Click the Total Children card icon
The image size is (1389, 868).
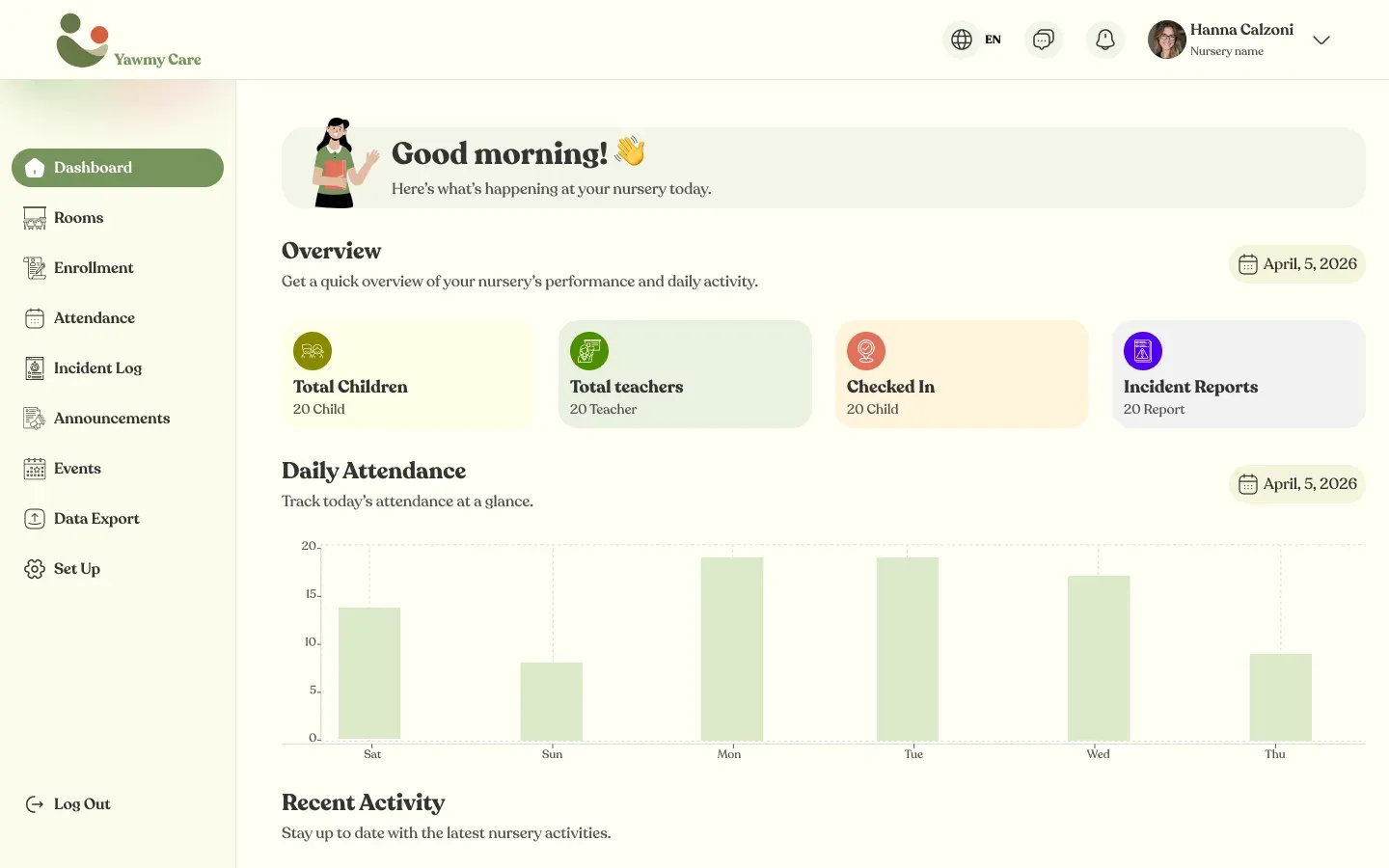pos(313,351)
